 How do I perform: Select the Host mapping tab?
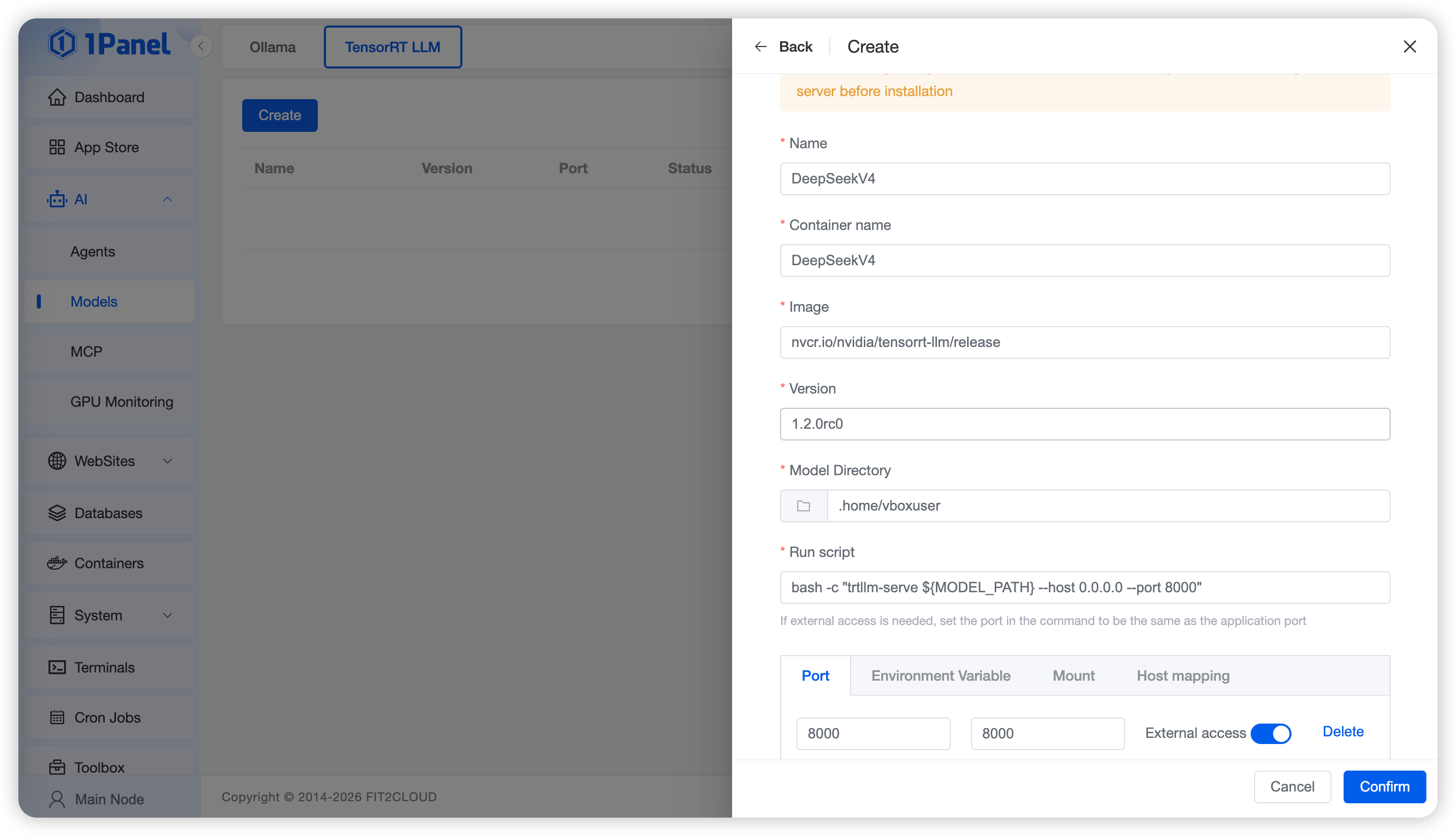pos(1183,676)
